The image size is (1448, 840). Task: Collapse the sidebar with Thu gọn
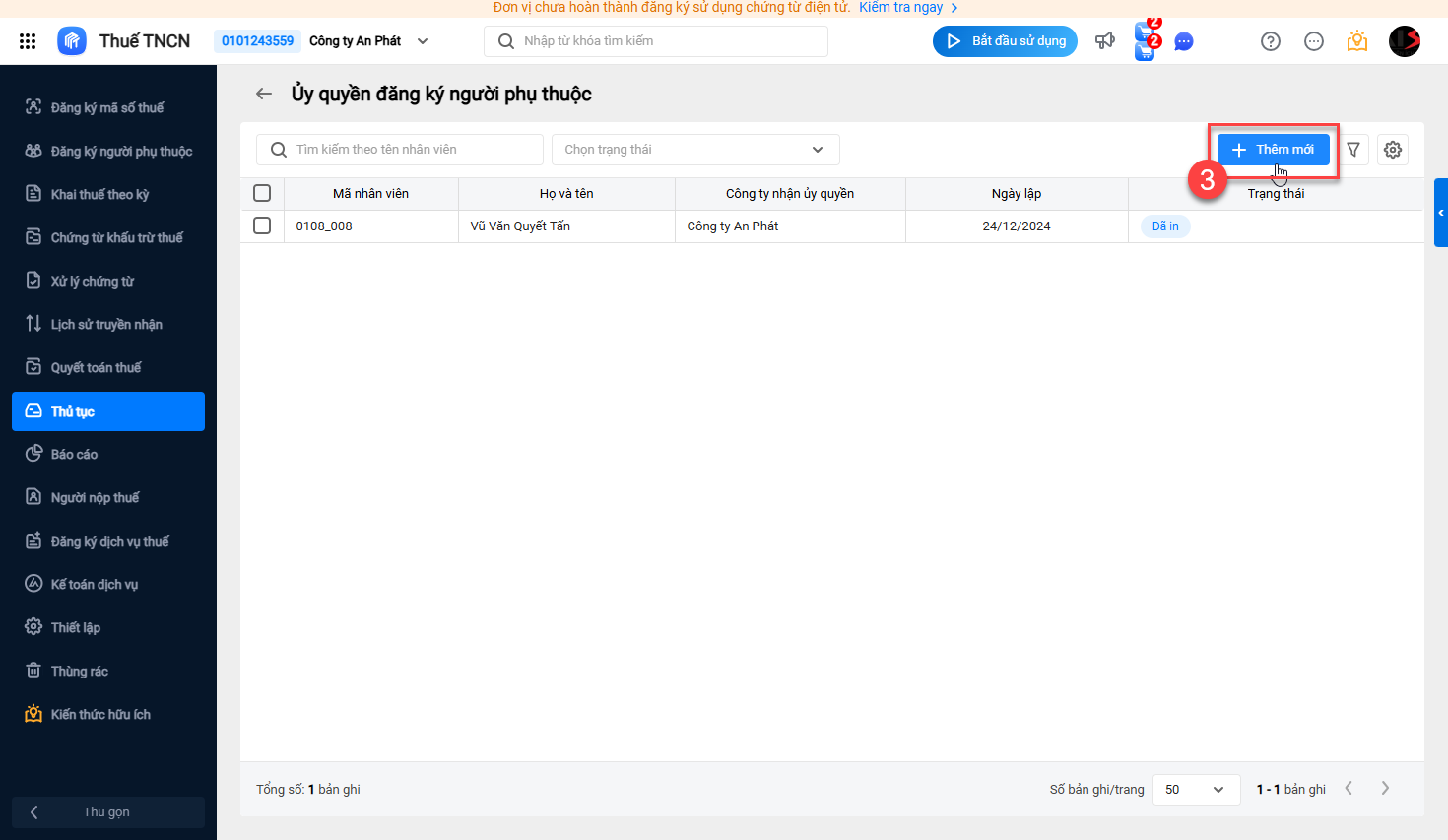coord(108,812)
